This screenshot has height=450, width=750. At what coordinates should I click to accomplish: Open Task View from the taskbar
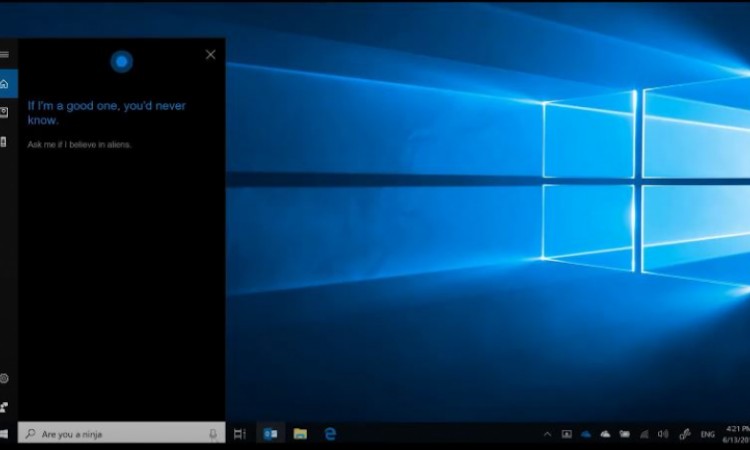[x=240, y=434]
